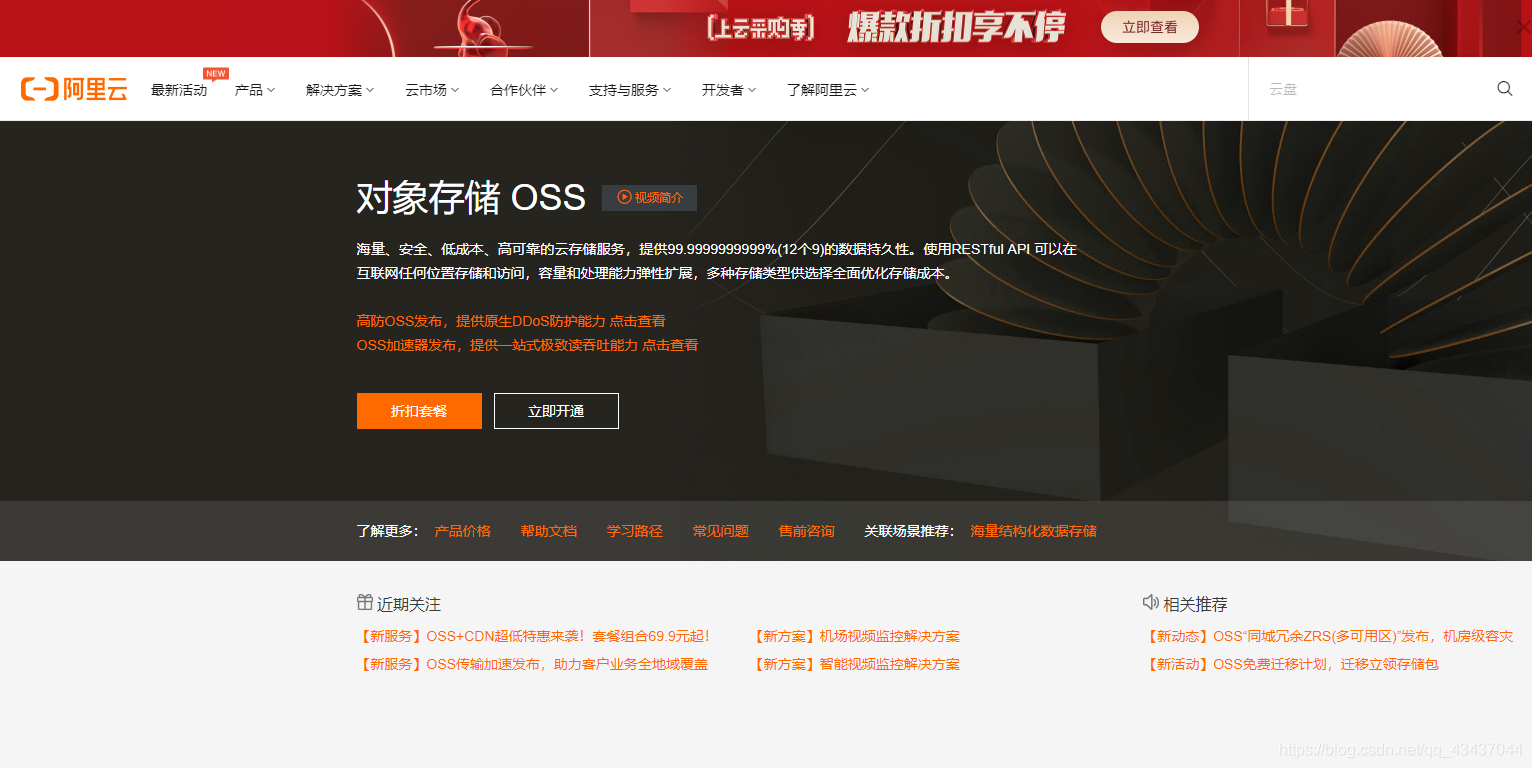1532x768 pixels.
Task: Click the search magnifier icon
Action: click(1504, 89)
